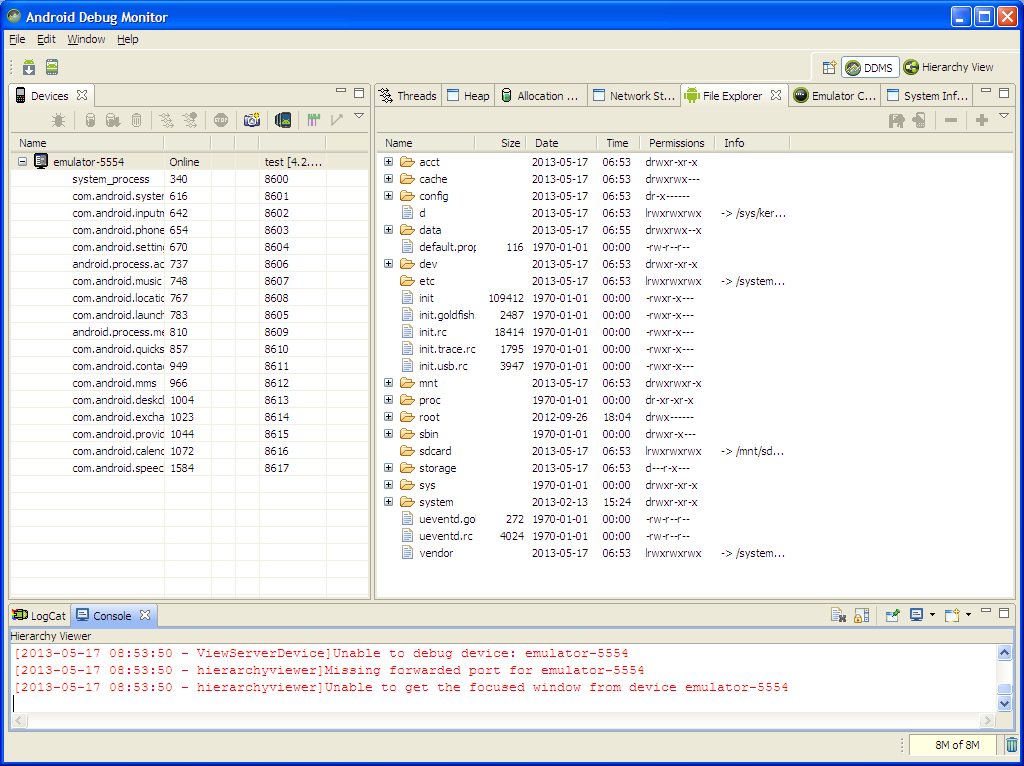Switch to the Network Statistics tab
The image size is (1024, 766).
(x=633, y=95)
